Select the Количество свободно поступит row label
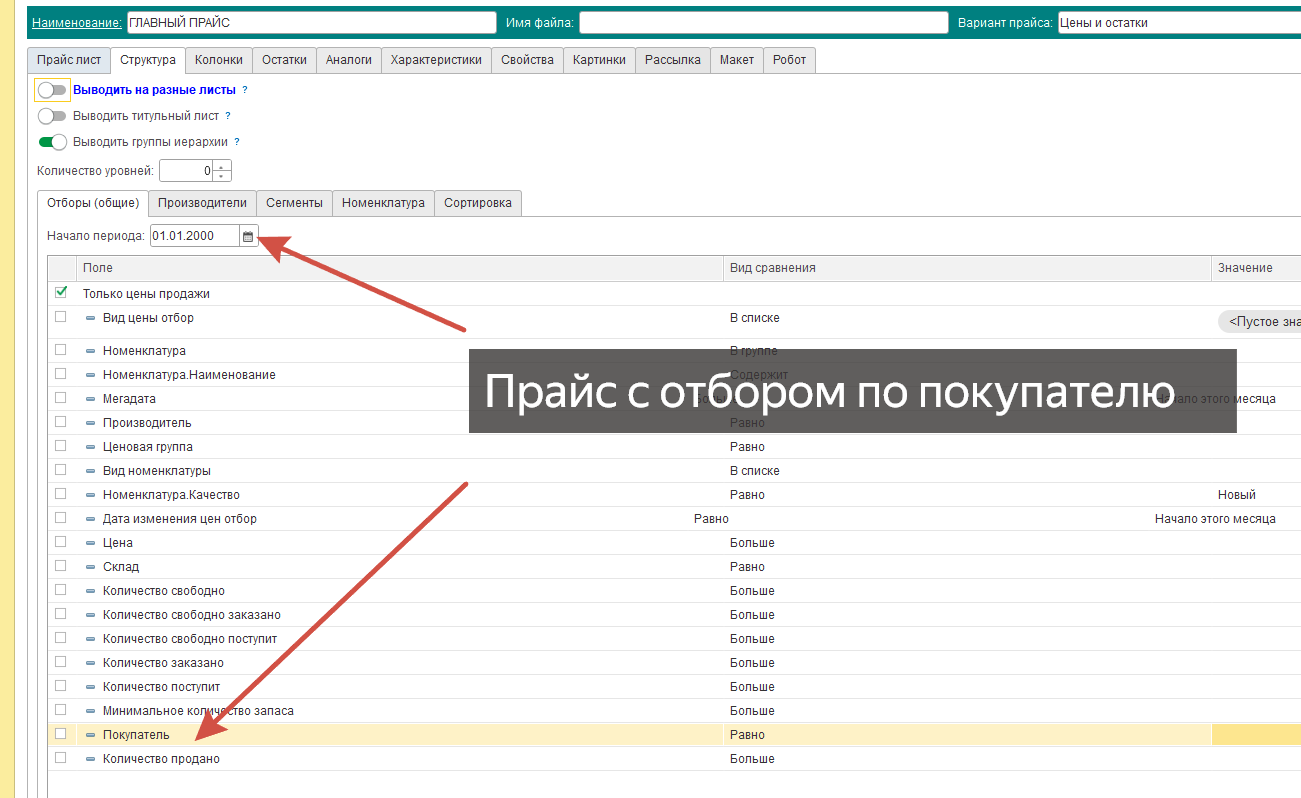This screenshot has width=1301, height=798. pos(190,639)
